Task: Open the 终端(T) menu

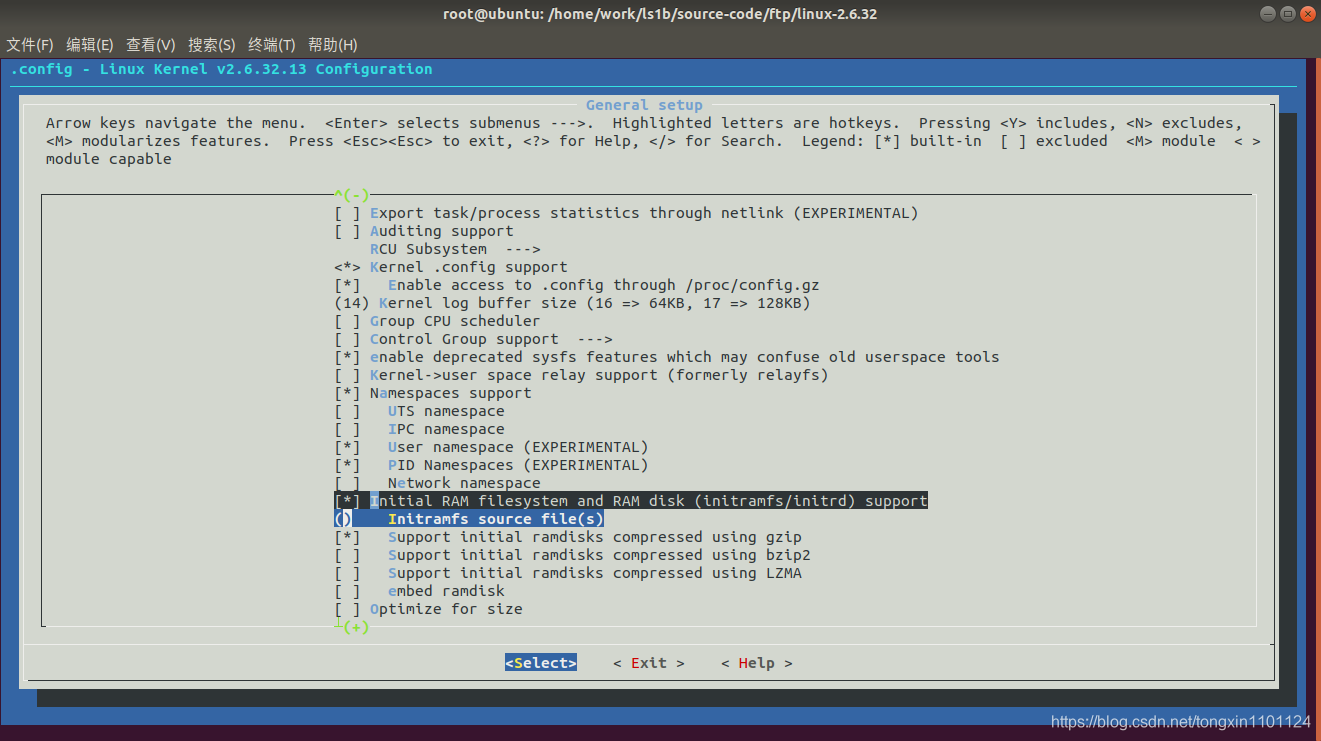Action: (271, 44)
